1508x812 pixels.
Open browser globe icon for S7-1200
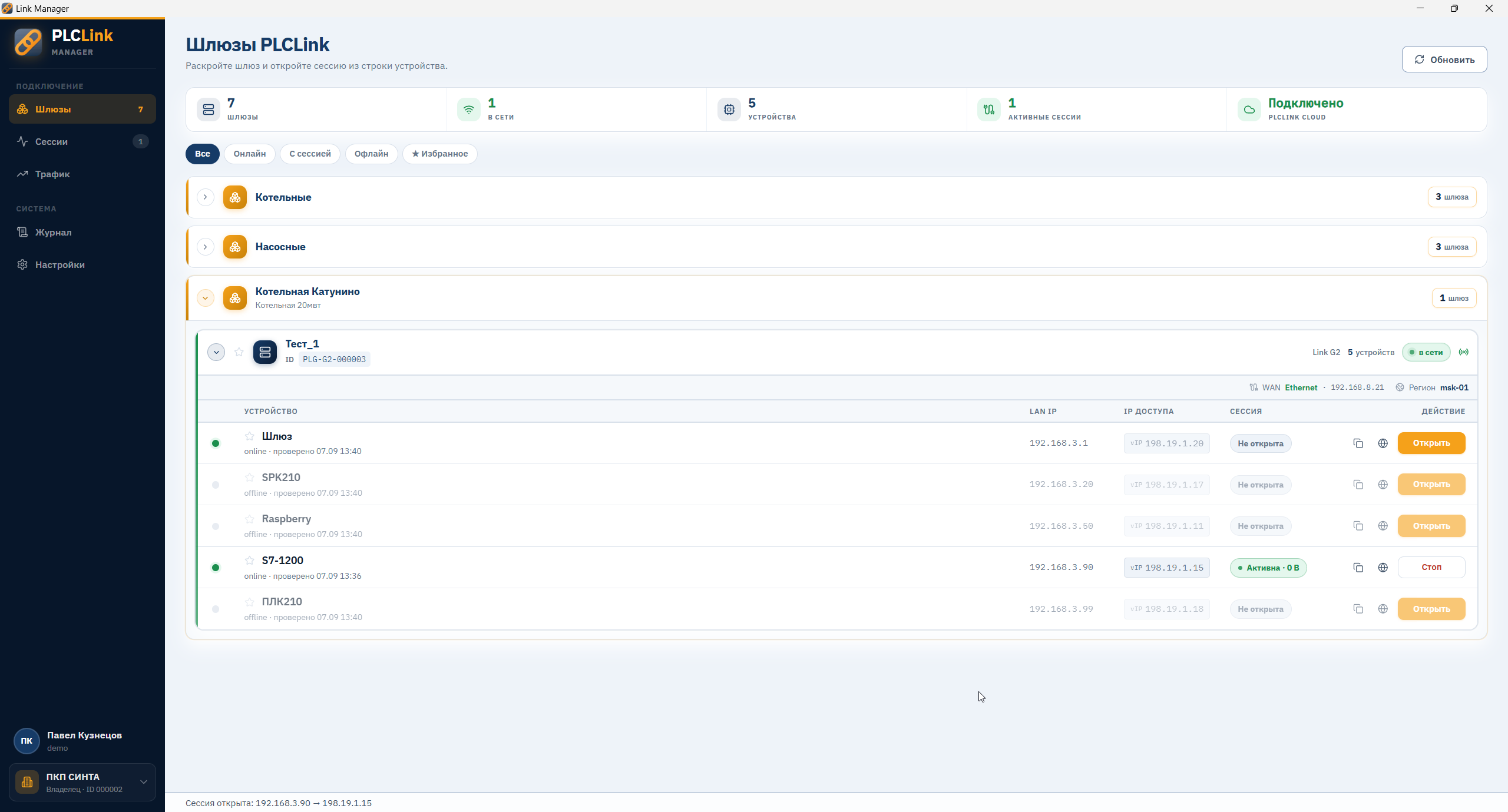[x=1383, y=568]
